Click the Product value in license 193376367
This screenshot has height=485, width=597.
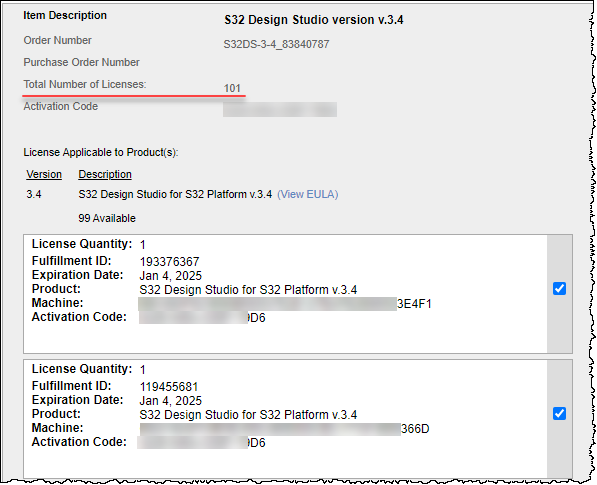click(x=248, y=290)
